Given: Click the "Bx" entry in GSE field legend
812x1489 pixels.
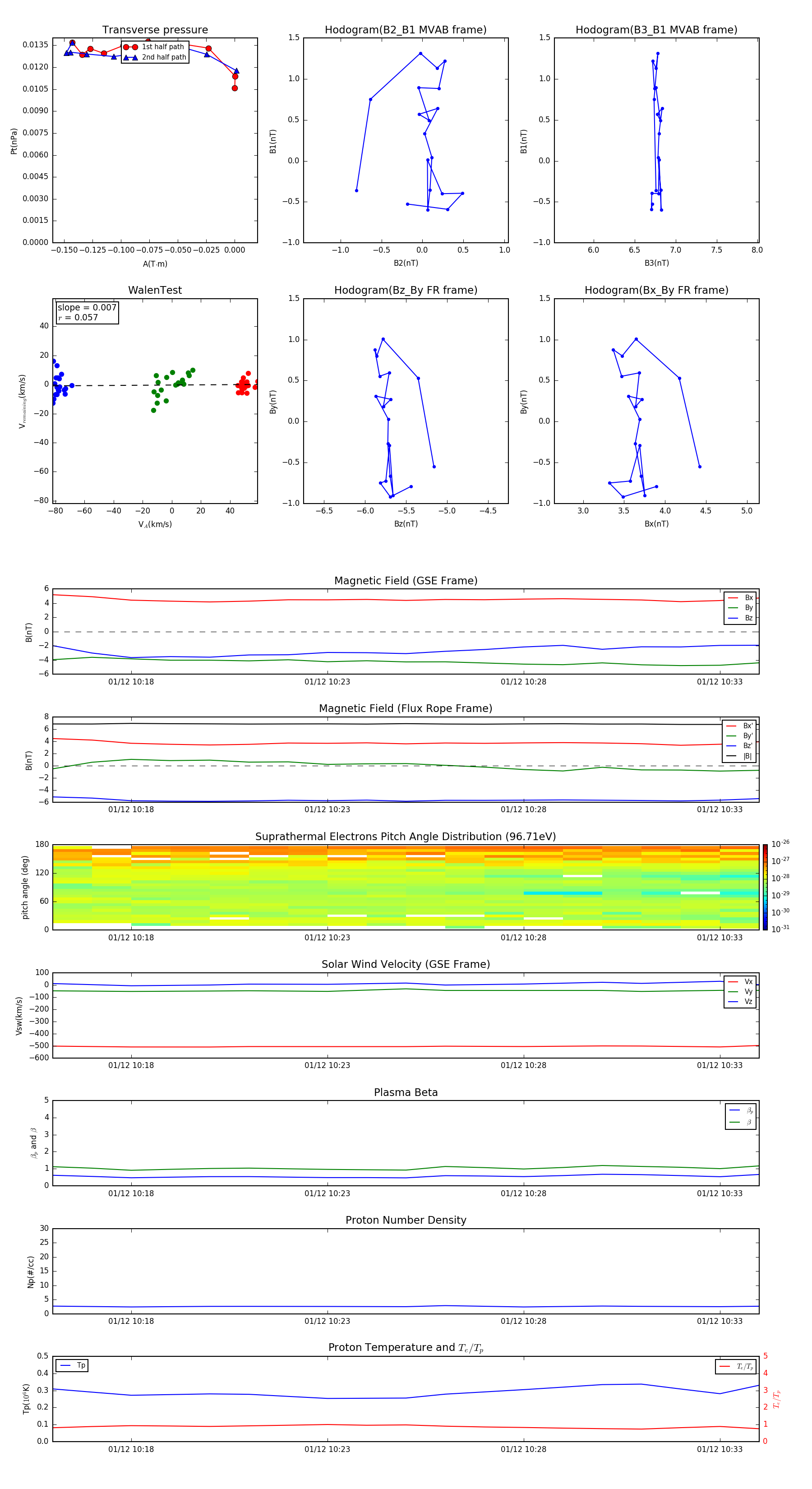Looking at the screenshot, I should click(740, 598).
